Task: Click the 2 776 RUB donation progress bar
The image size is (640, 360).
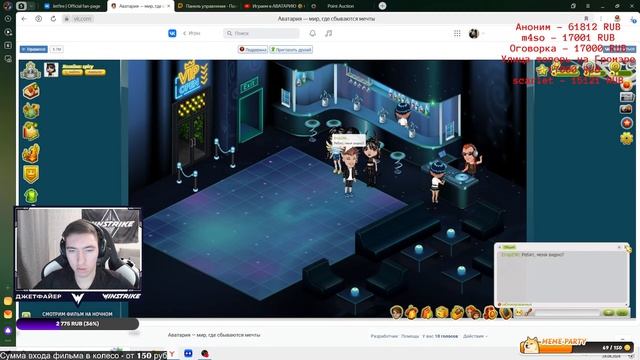Action: click(78, 324)
